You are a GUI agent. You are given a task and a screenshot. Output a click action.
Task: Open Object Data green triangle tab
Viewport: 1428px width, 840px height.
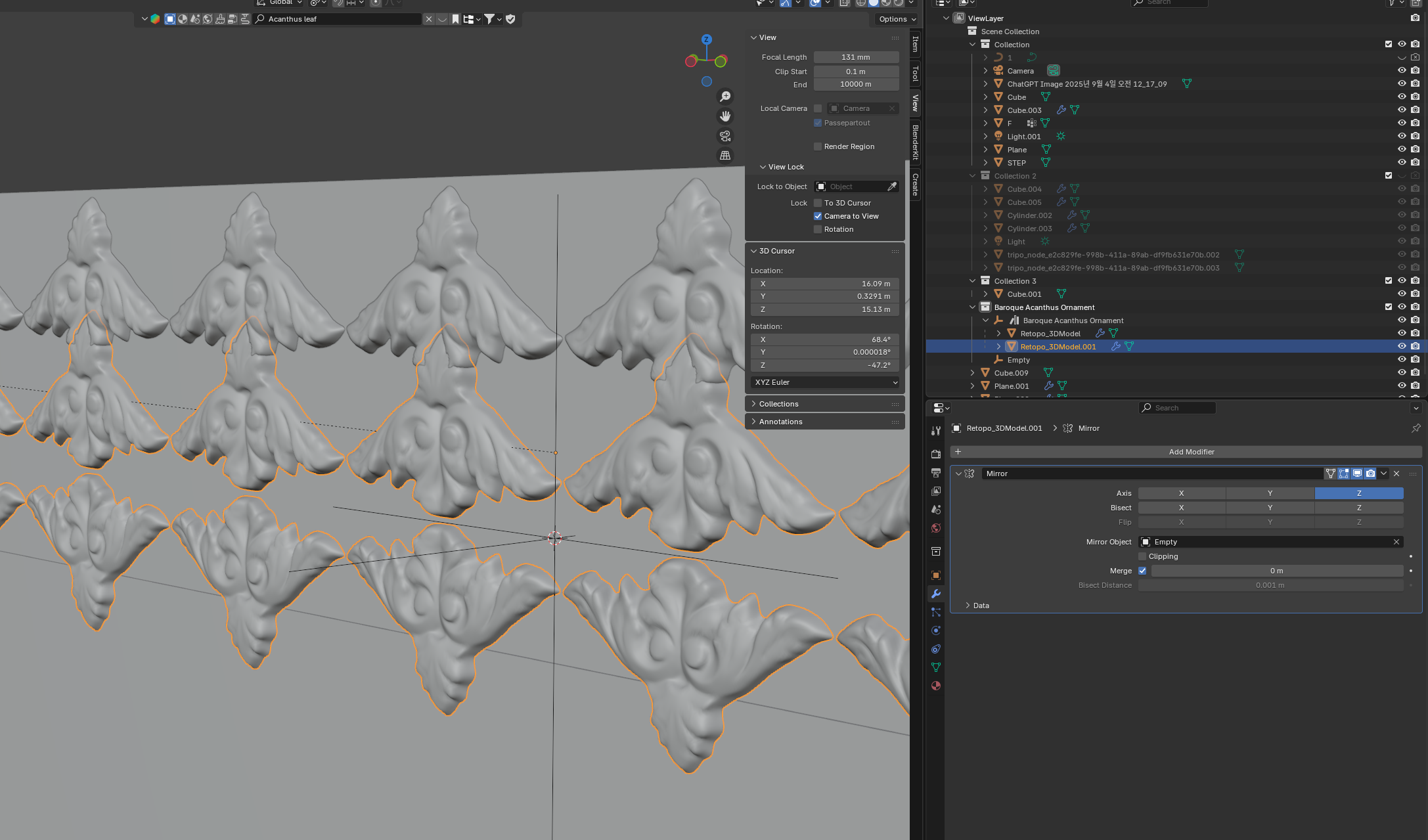[936, 667]
